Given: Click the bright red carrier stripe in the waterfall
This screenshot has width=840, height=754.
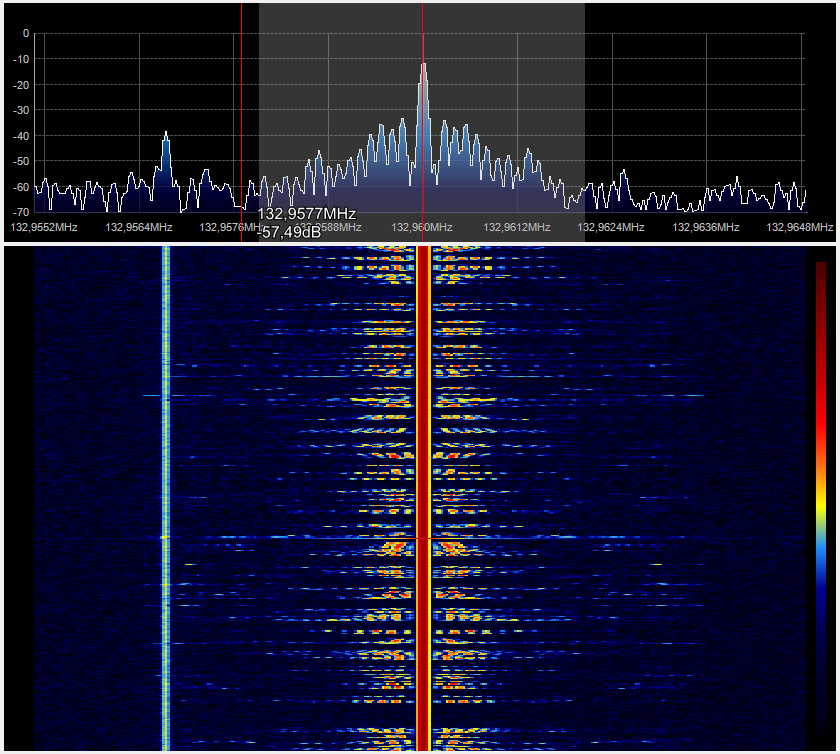Looking at the screenshot, I should pos(423,498).
